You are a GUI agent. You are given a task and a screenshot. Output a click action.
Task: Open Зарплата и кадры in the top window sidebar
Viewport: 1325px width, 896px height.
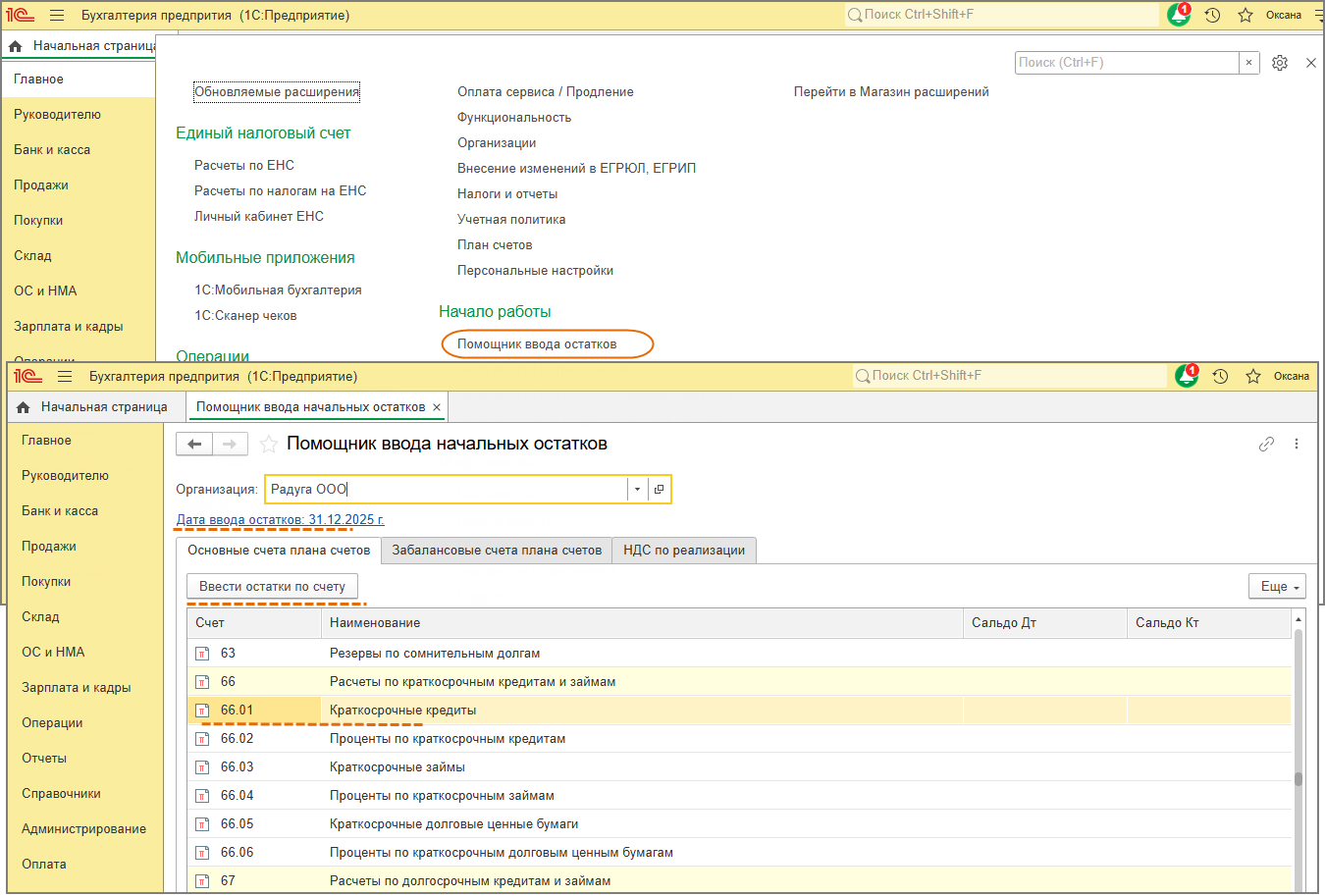click(69, 327)
